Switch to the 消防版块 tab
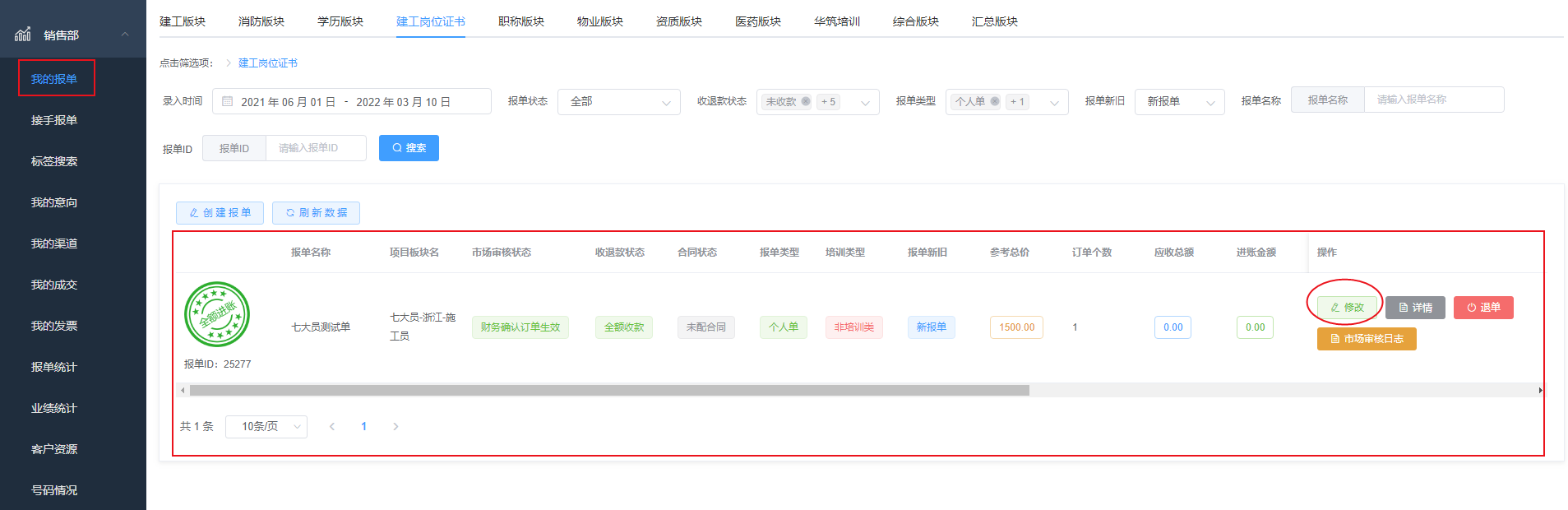 pos(261,21)
